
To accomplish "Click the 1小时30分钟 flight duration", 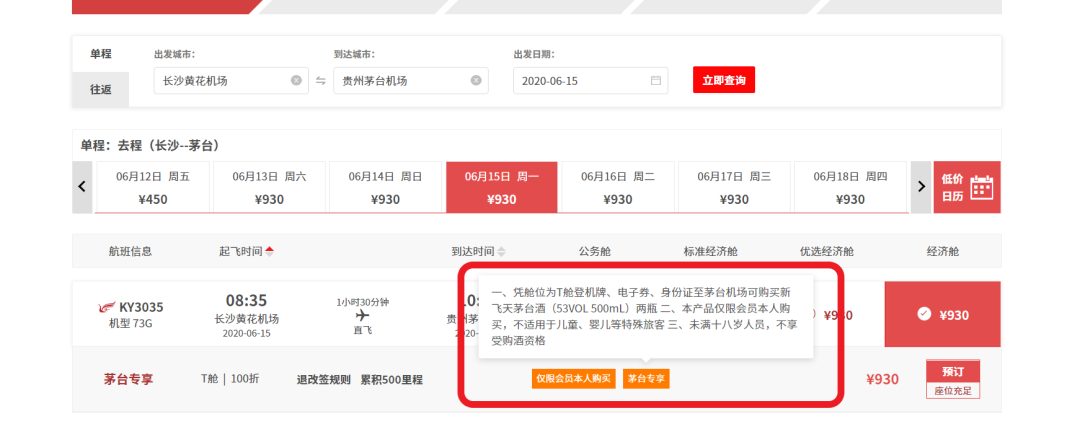I will pyautogui.click(x=362, y=302).
